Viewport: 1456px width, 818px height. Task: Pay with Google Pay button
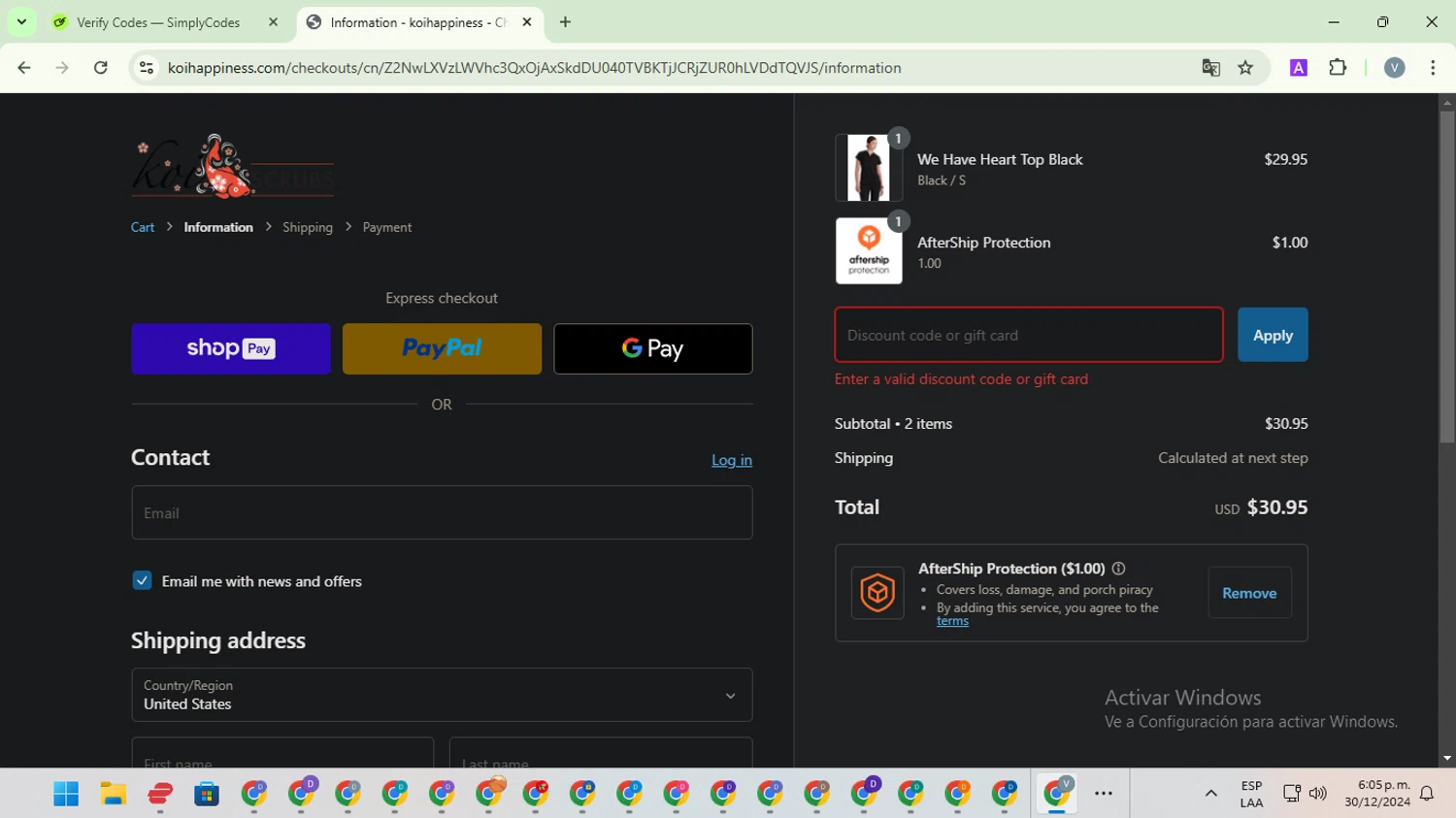pos(653,348)
